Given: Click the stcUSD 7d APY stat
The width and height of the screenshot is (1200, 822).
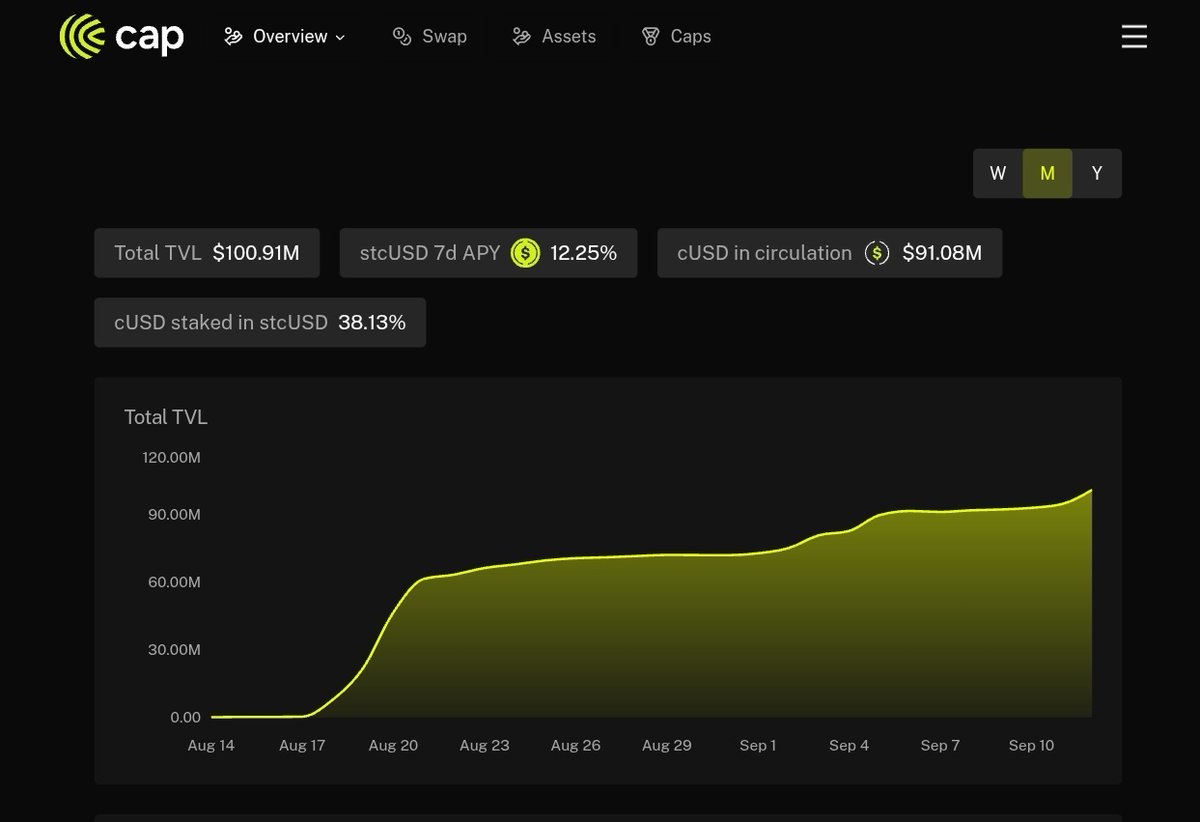Looking at the screenshot, I should coord(488,253).
